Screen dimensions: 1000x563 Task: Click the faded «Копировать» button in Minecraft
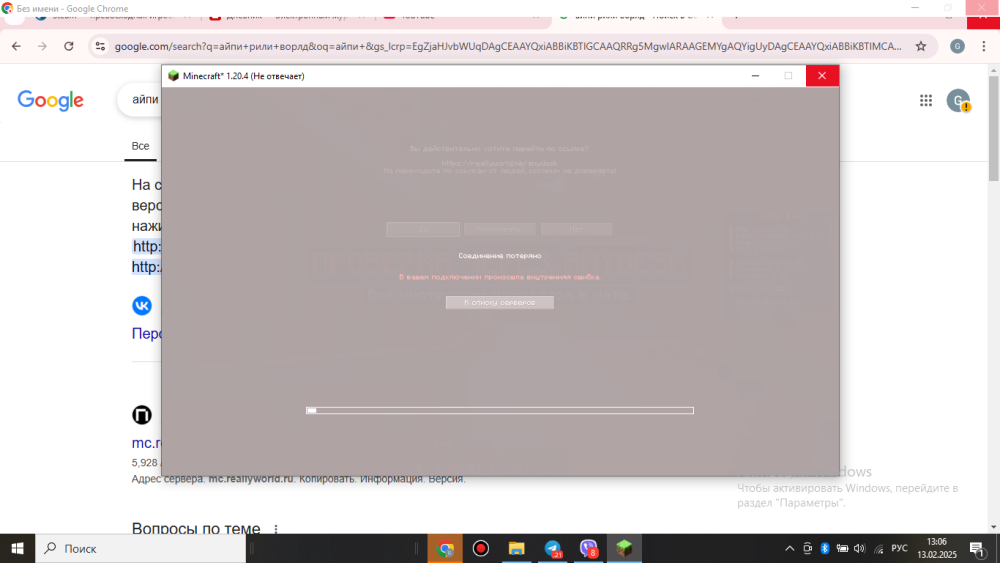499,230
